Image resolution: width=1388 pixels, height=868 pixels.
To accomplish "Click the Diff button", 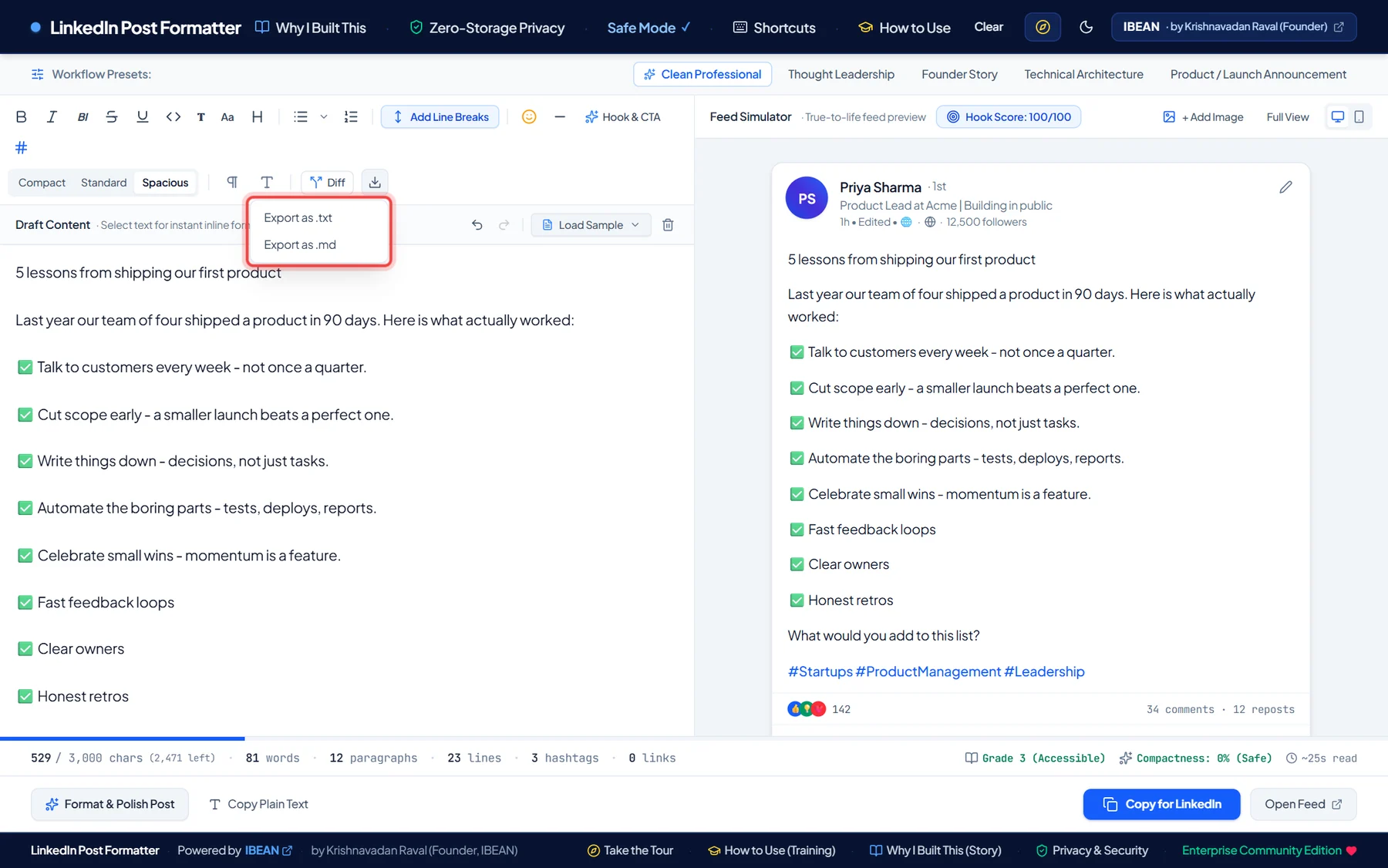I will (x=327, y=183).
